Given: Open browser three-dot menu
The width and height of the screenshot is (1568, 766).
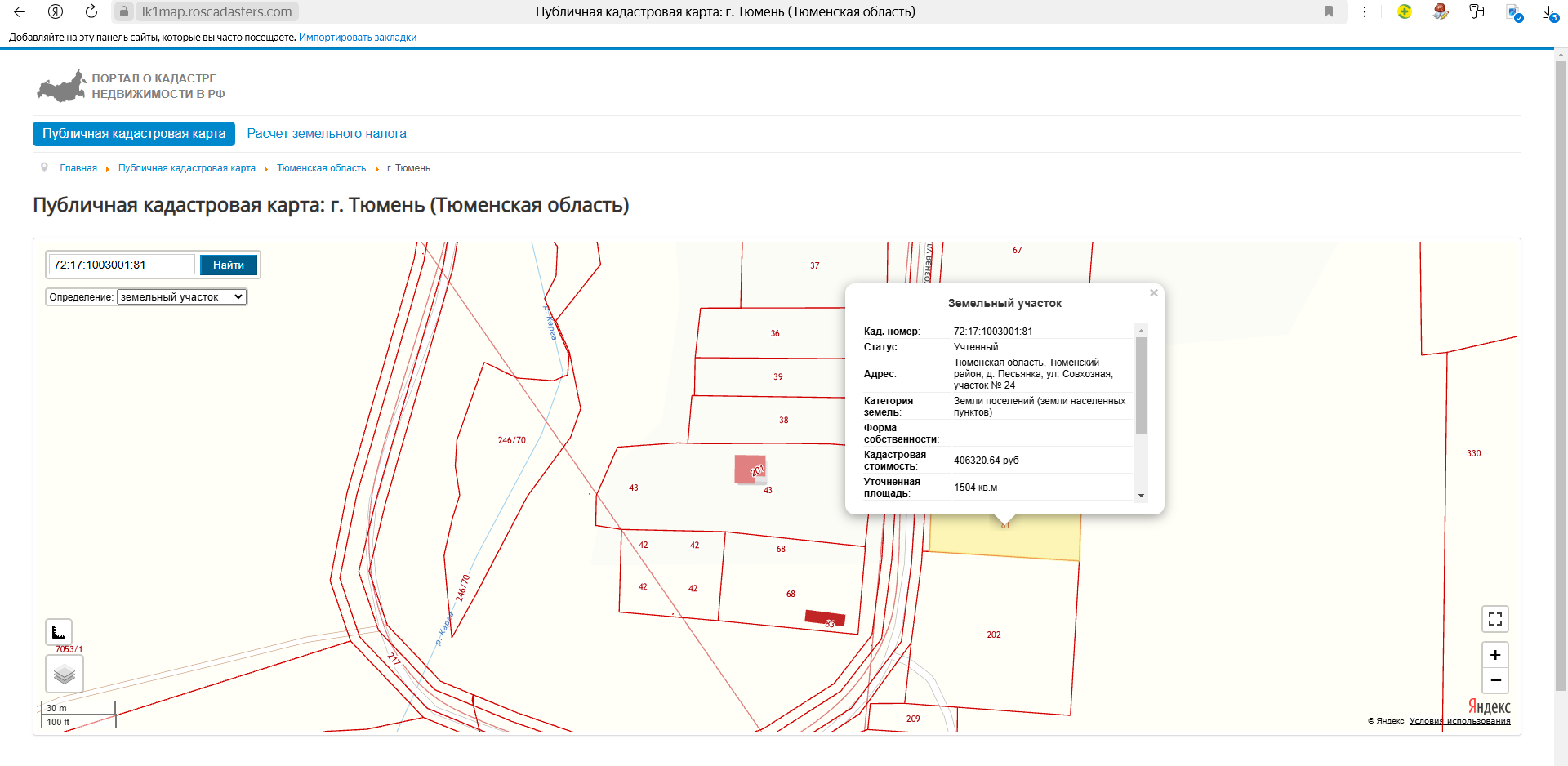Looking at the screenshot, I should pos(1365,11).
